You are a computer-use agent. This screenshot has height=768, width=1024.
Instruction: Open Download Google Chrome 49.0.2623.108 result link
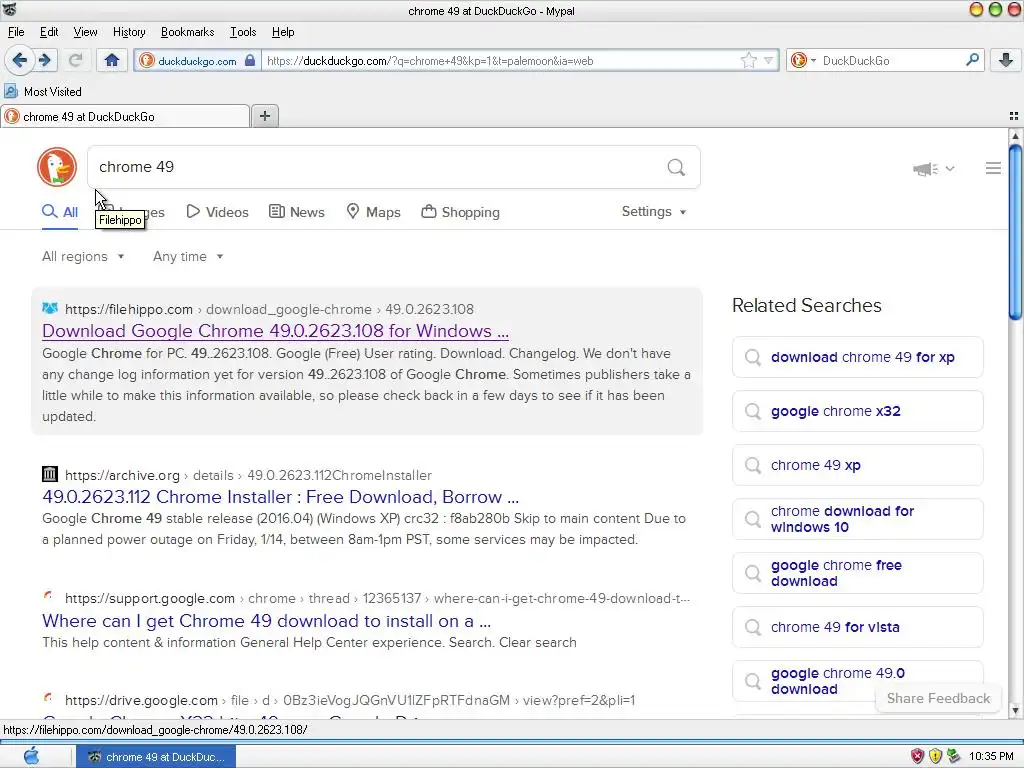(276, 331)
